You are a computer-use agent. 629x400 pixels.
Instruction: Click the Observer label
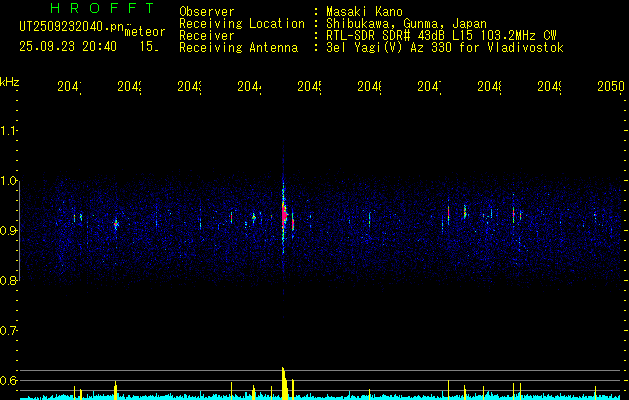click(x=207, y=12)
